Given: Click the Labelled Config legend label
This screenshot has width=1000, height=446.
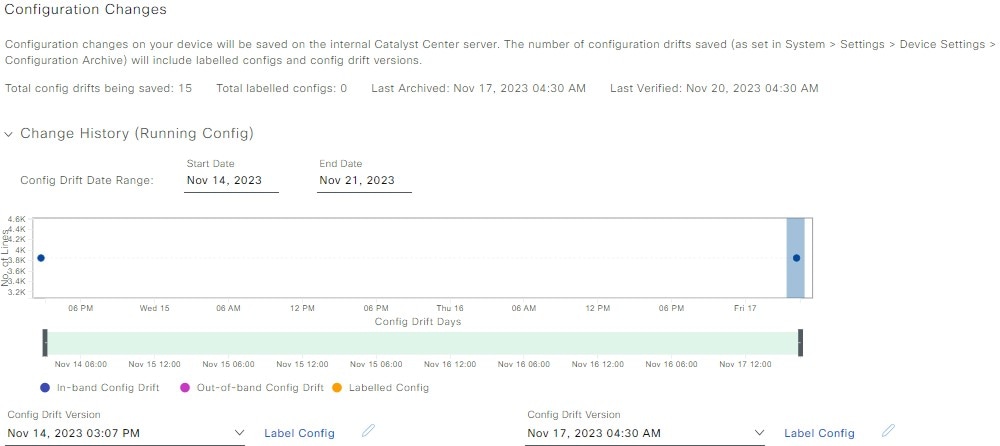Looking at the screenshot, I should pyautogui.click(x=388, y=387).
